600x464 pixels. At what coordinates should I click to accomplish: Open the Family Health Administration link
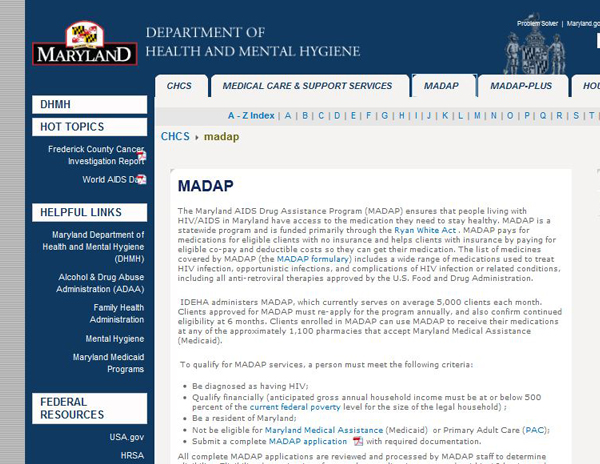[117, 313]
